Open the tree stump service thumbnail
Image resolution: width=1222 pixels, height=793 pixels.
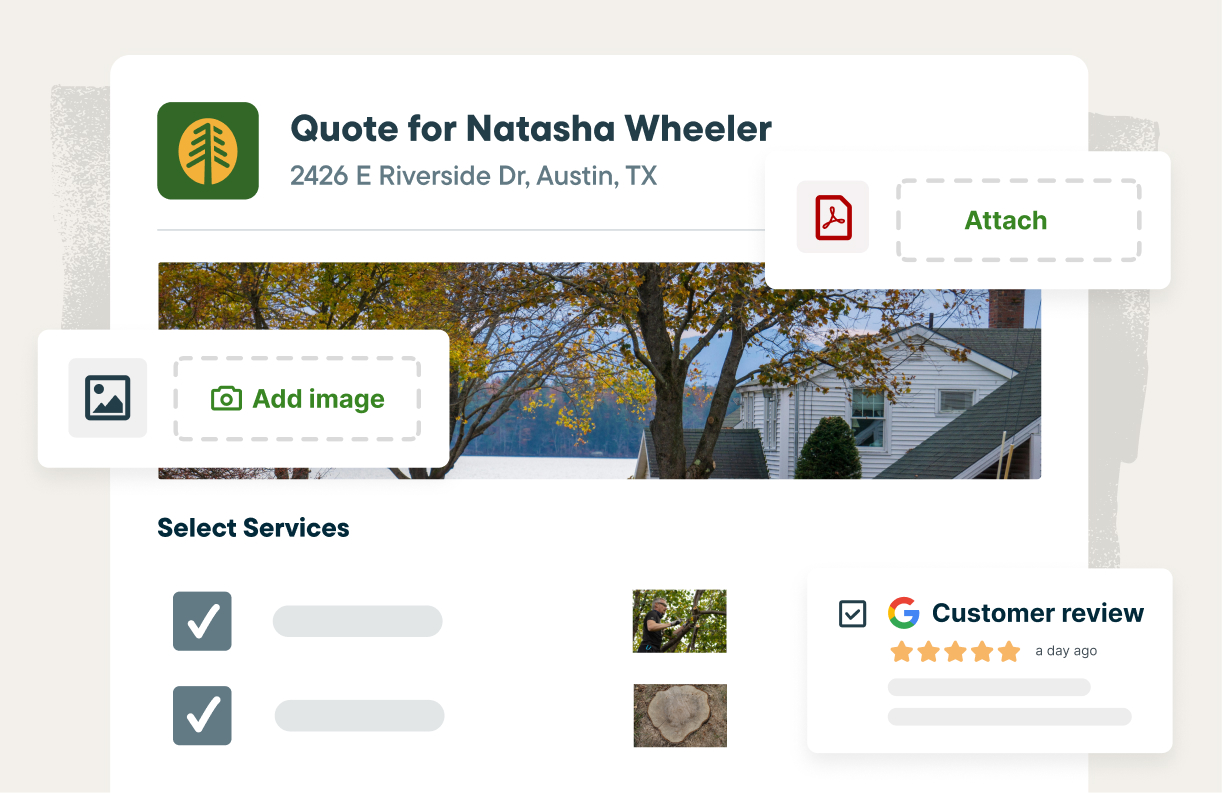(x=680, y=715)
